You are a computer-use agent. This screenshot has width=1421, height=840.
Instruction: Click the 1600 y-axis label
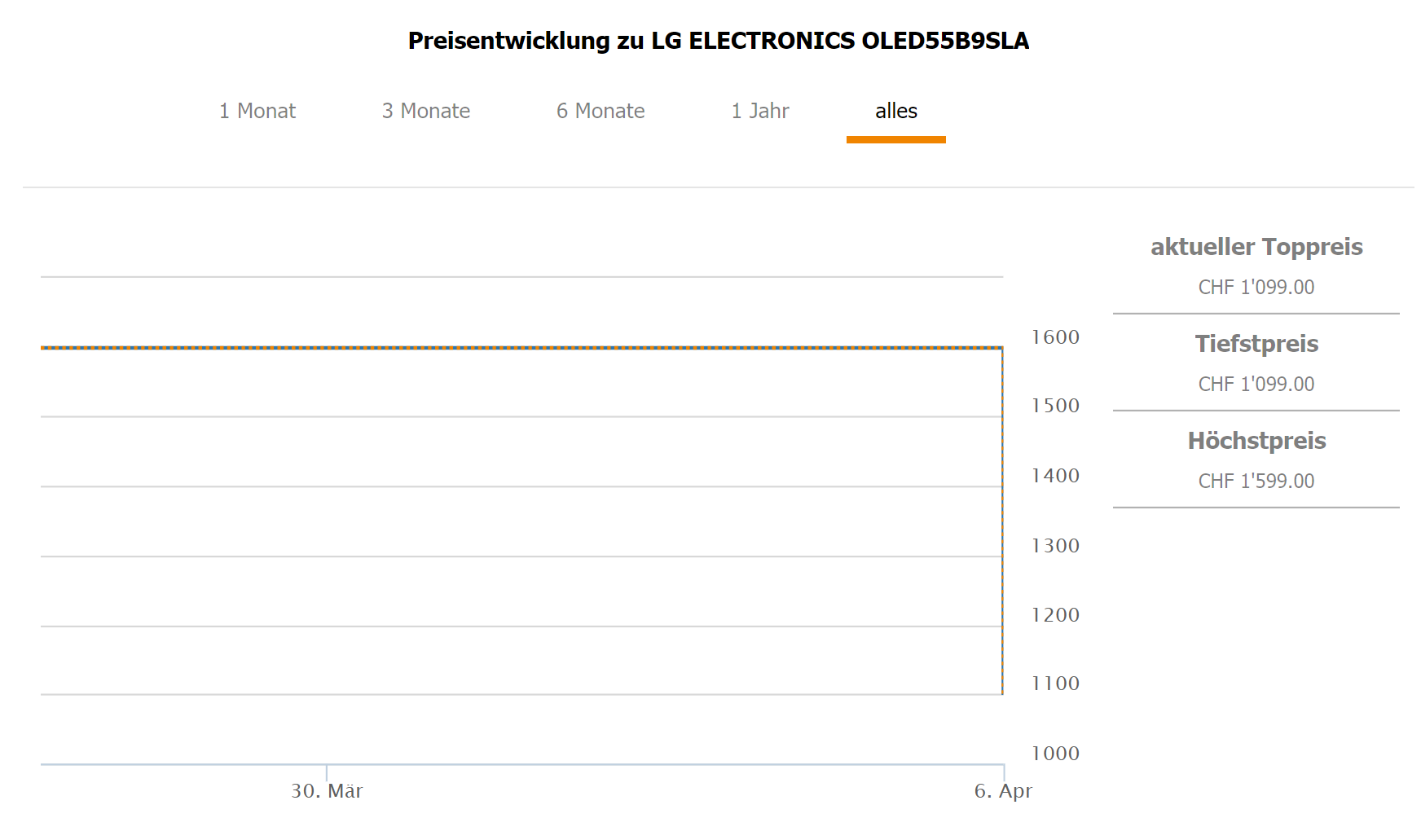coord(1055,337)
